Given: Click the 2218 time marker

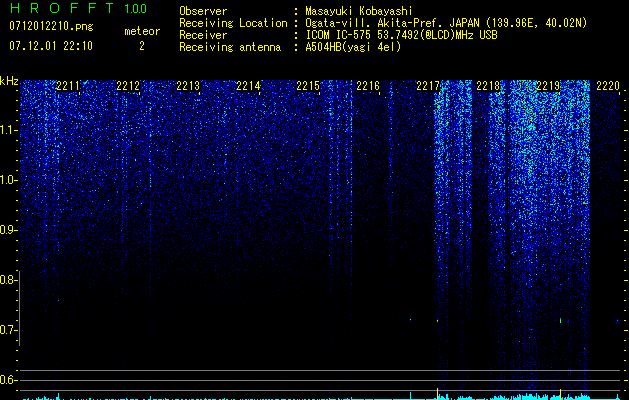Looking at the screenshot, I should 488,86.
